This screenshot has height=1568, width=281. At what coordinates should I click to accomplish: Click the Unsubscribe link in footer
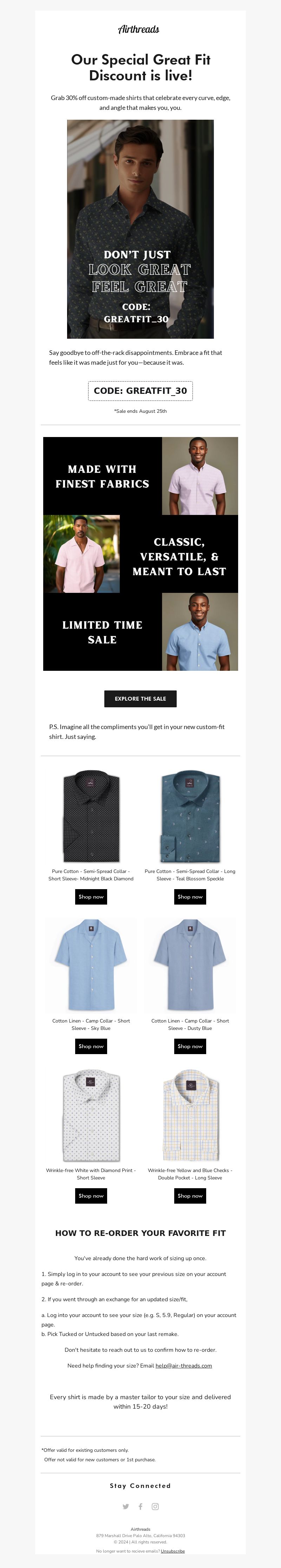[x=172, y=1551]
